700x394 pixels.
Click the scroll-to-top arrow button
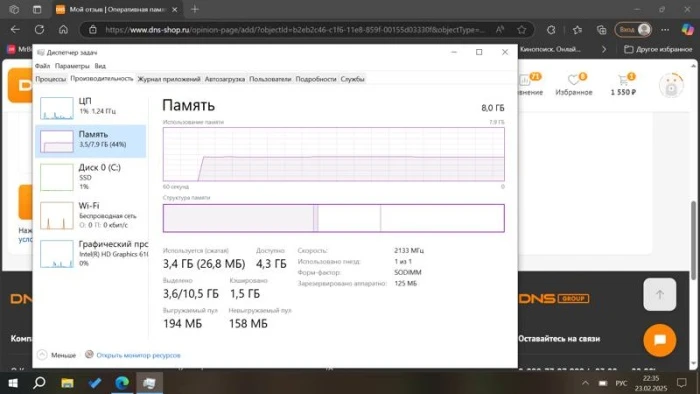tap(659, 294)
